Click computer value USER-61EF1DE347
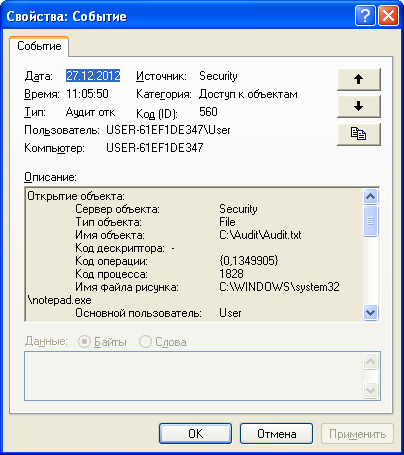Image resolution: width=404 pixels, height=455 pixels. pyautogui.click(x=155, y=148)
